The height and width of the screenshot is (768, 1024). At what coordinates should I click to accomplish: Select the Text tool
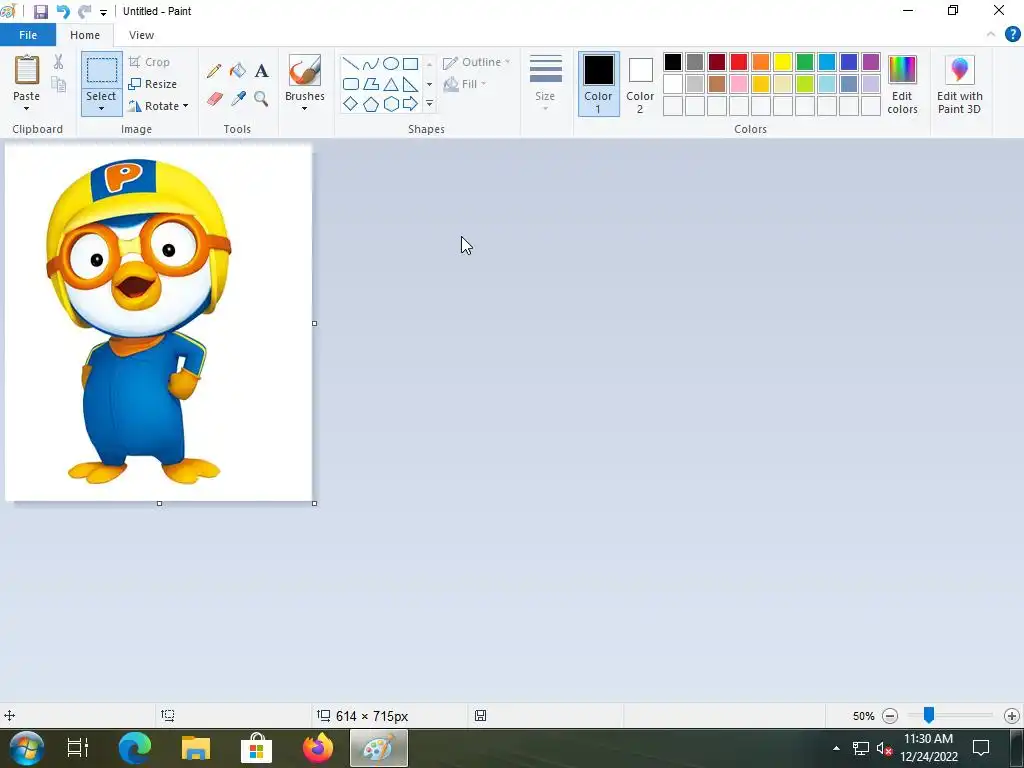tap(261, 71)
